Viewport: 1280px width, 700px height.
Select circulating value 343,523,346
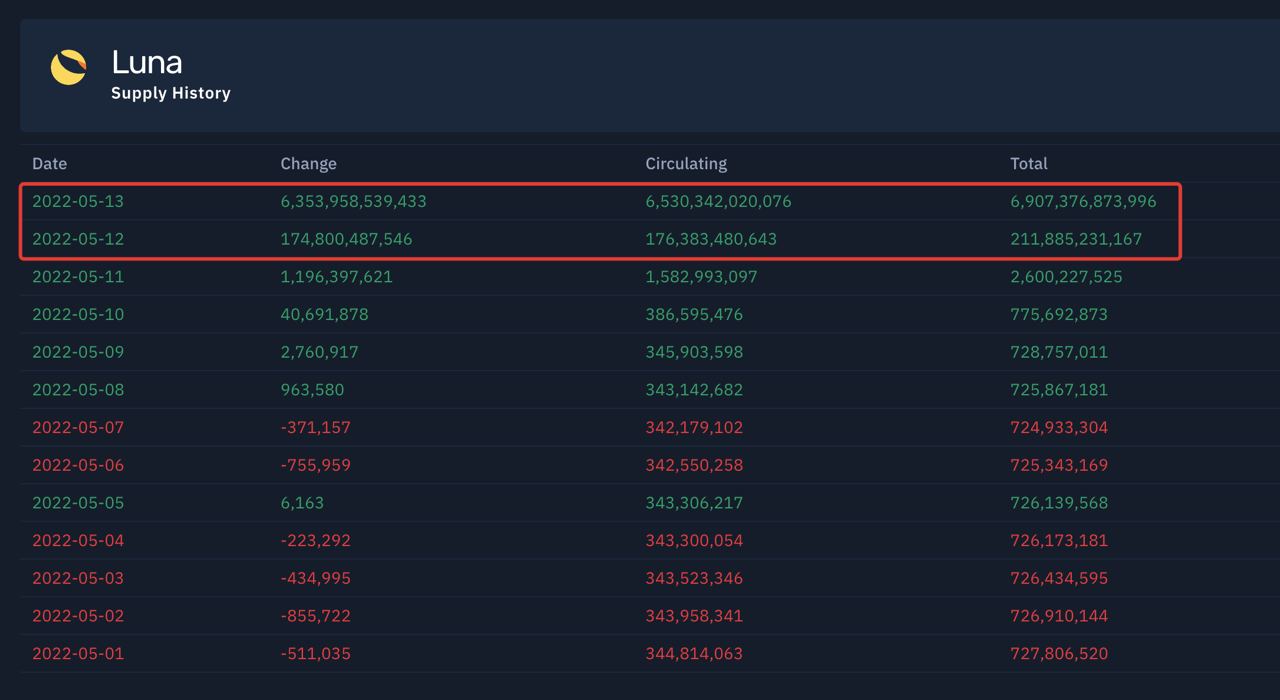coord(694,578)
